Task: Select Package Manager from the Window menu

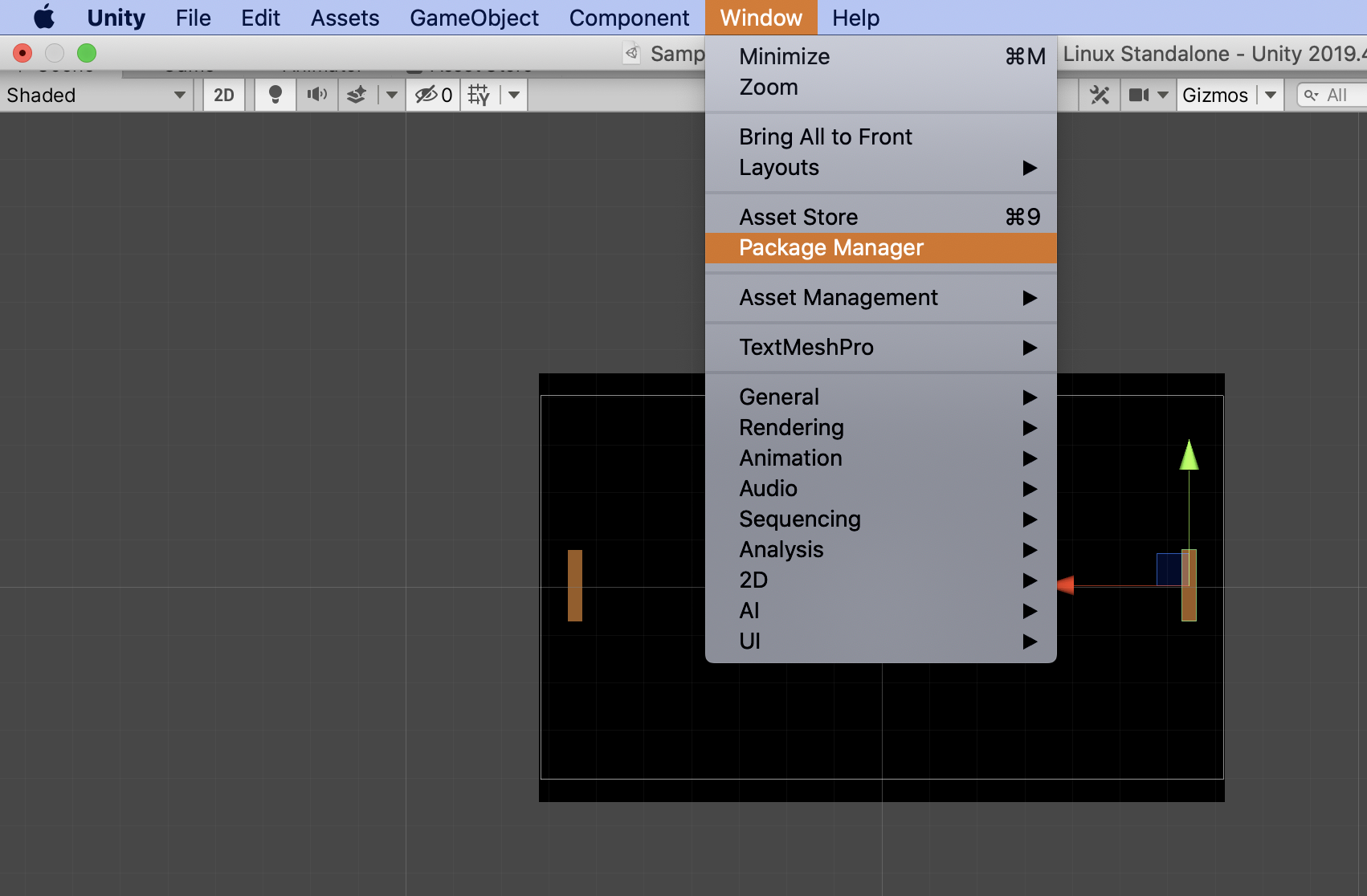Action: [830, 247]
